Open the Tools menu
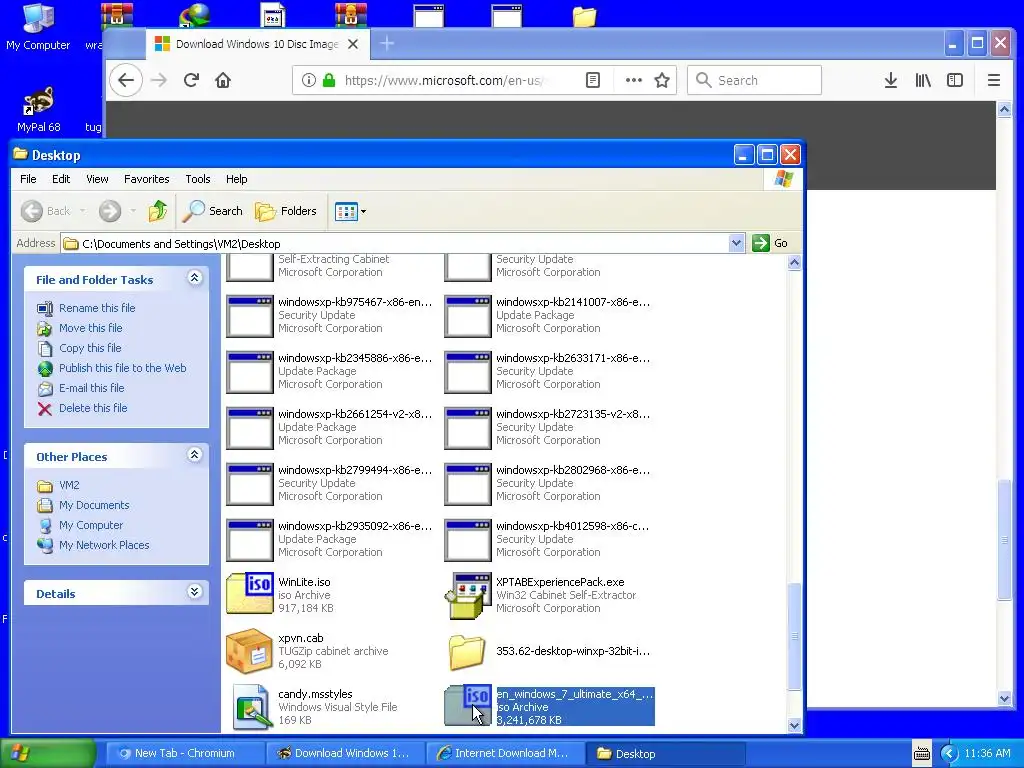The height and width of the screenshot is (768, 1024). click(x=197, y=179)
